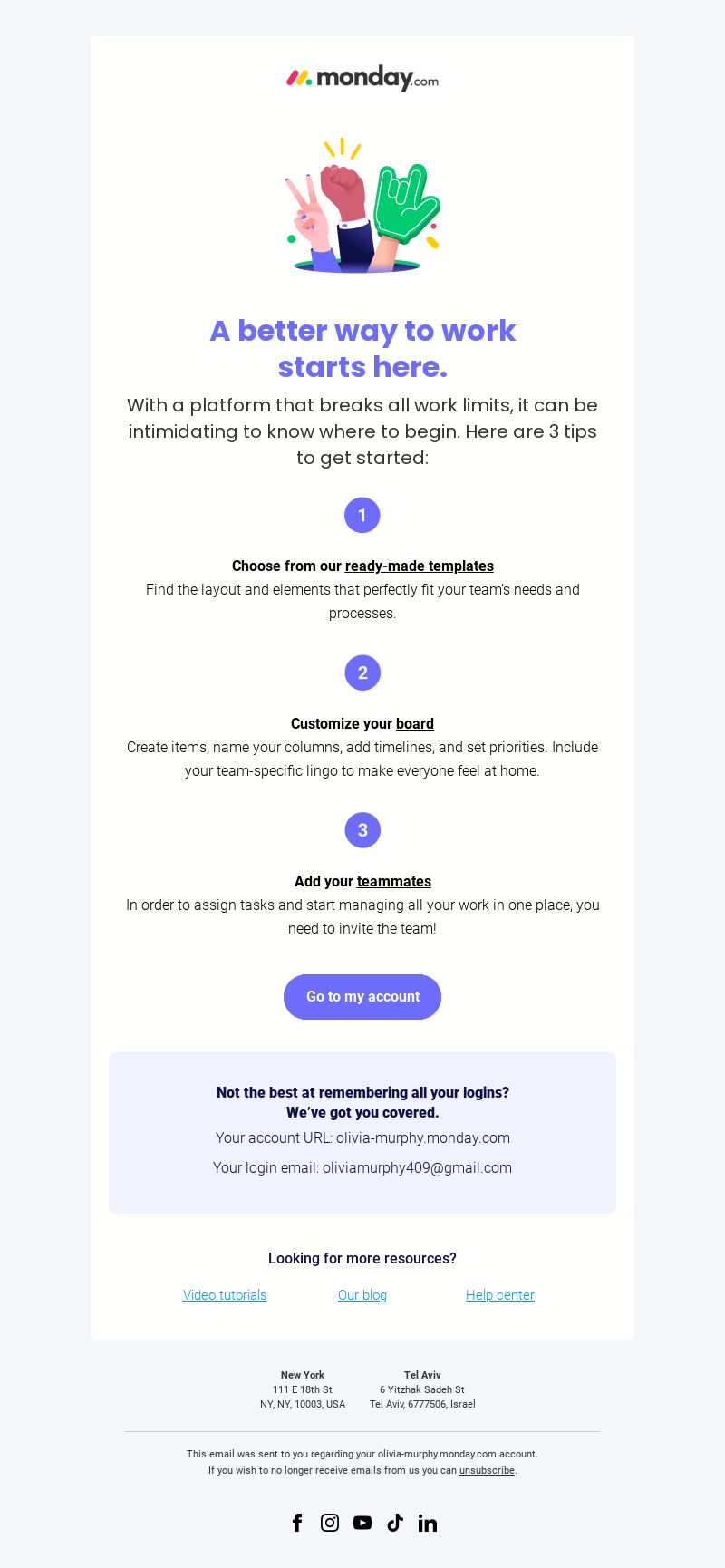The height and width of the screenshot is (1568, 725).
Task: Open the teammates link
Action: tap(394, 881)
